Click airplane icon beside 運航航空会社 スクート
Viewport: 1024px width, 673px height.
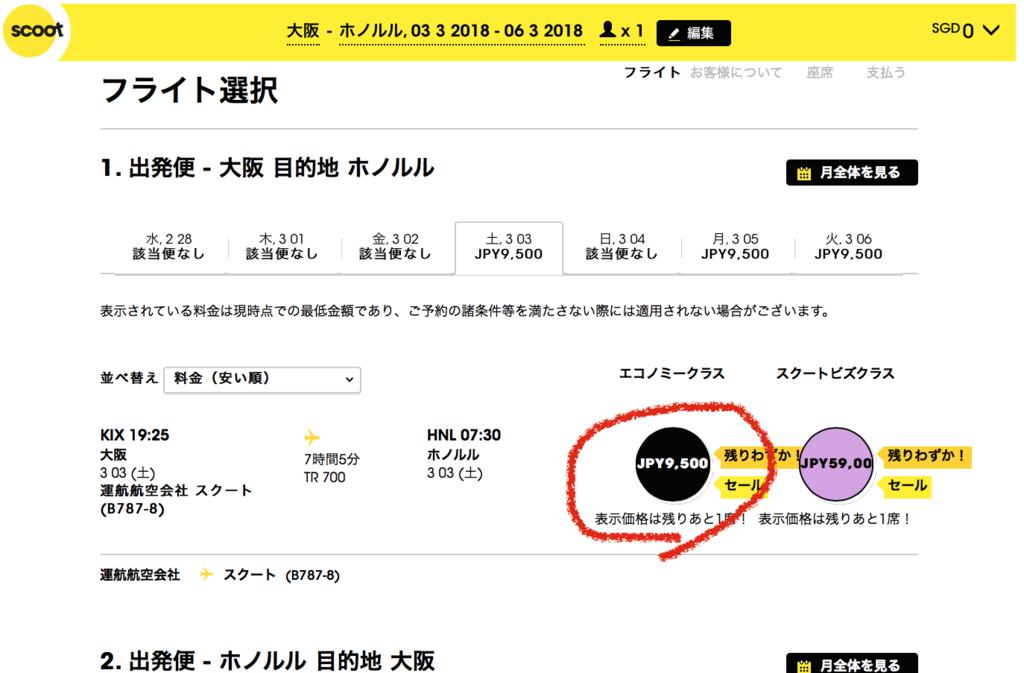tap(206, 574)
